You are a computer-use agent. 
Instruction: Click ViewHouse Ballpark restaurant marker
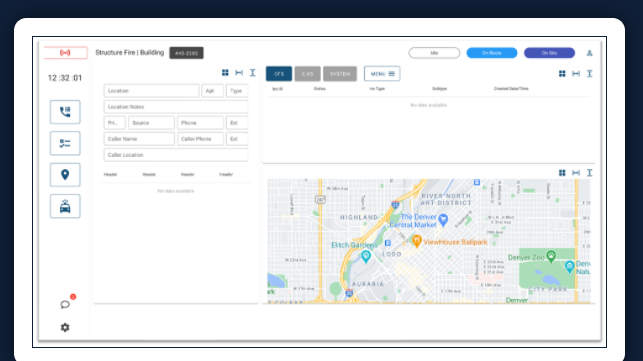pyautogui.click(x=416, y=241)
